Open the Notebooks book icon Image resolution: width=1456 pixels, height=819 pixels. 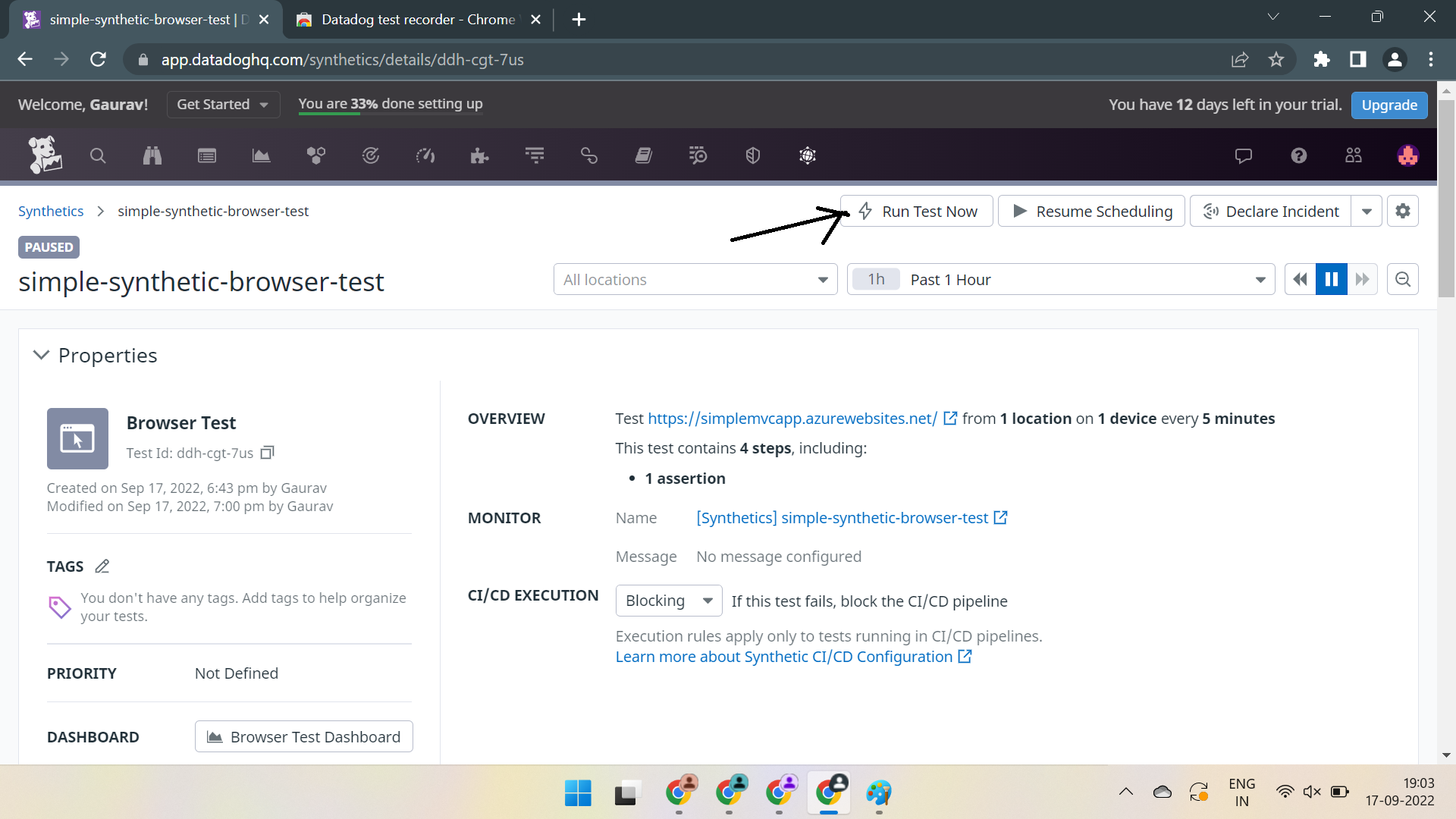(x=644, y=155)
